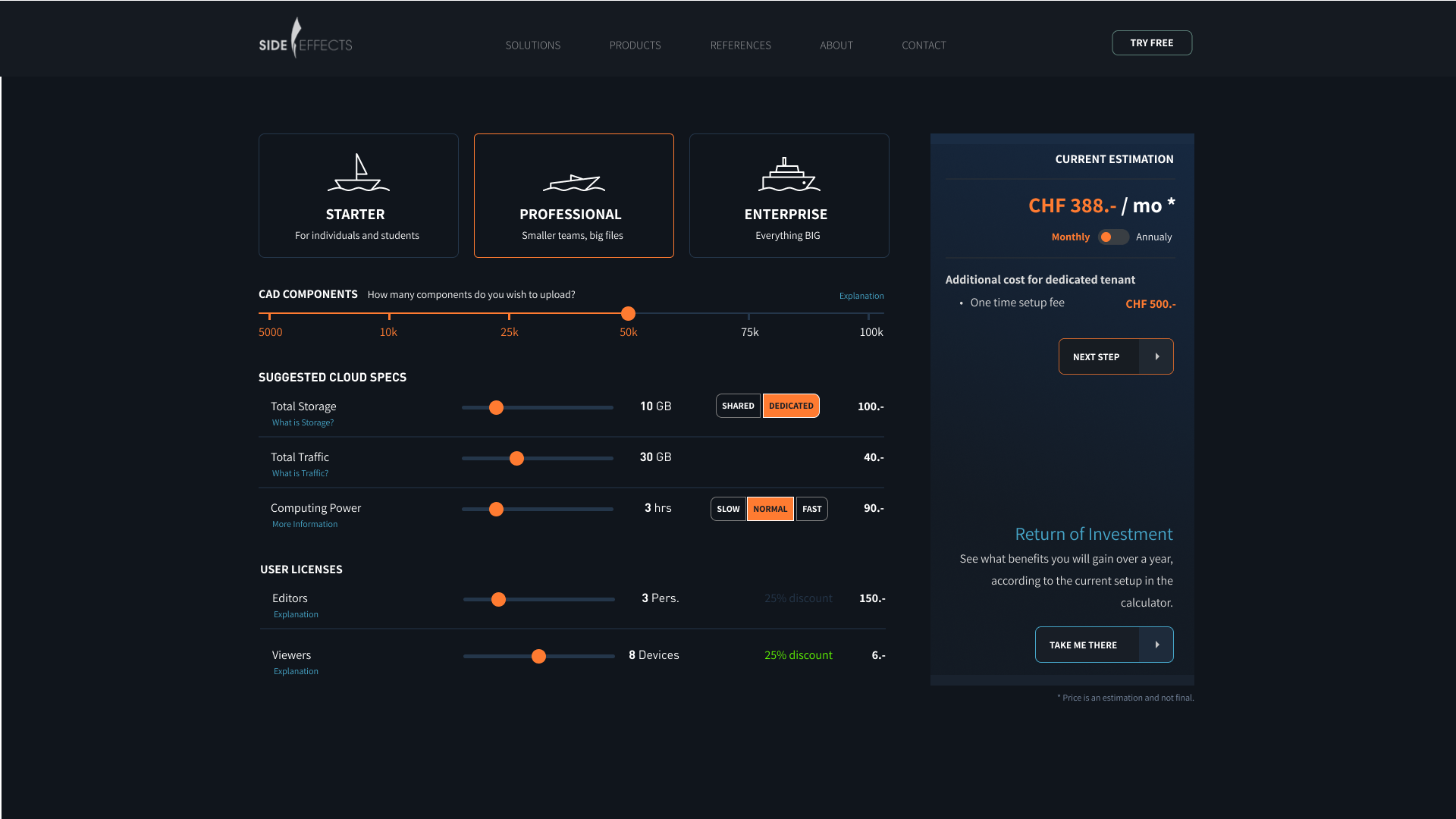This screenshot has height=819, width=1456.
Task: Click the Next Step arrow icon
Action: point(1156,356)
